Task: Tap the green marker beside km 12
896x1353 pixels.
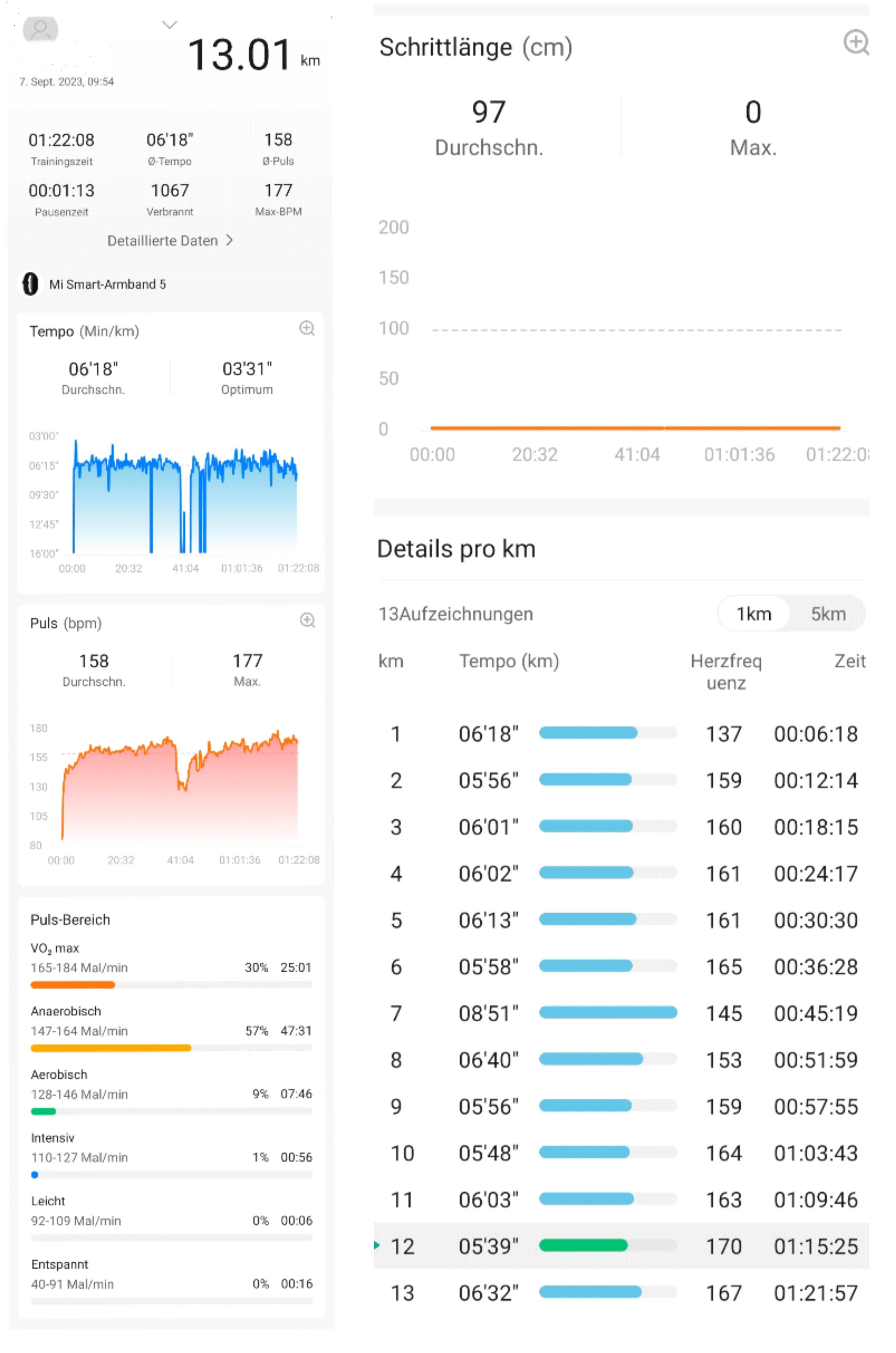Action: click(x=377, y=1244)
